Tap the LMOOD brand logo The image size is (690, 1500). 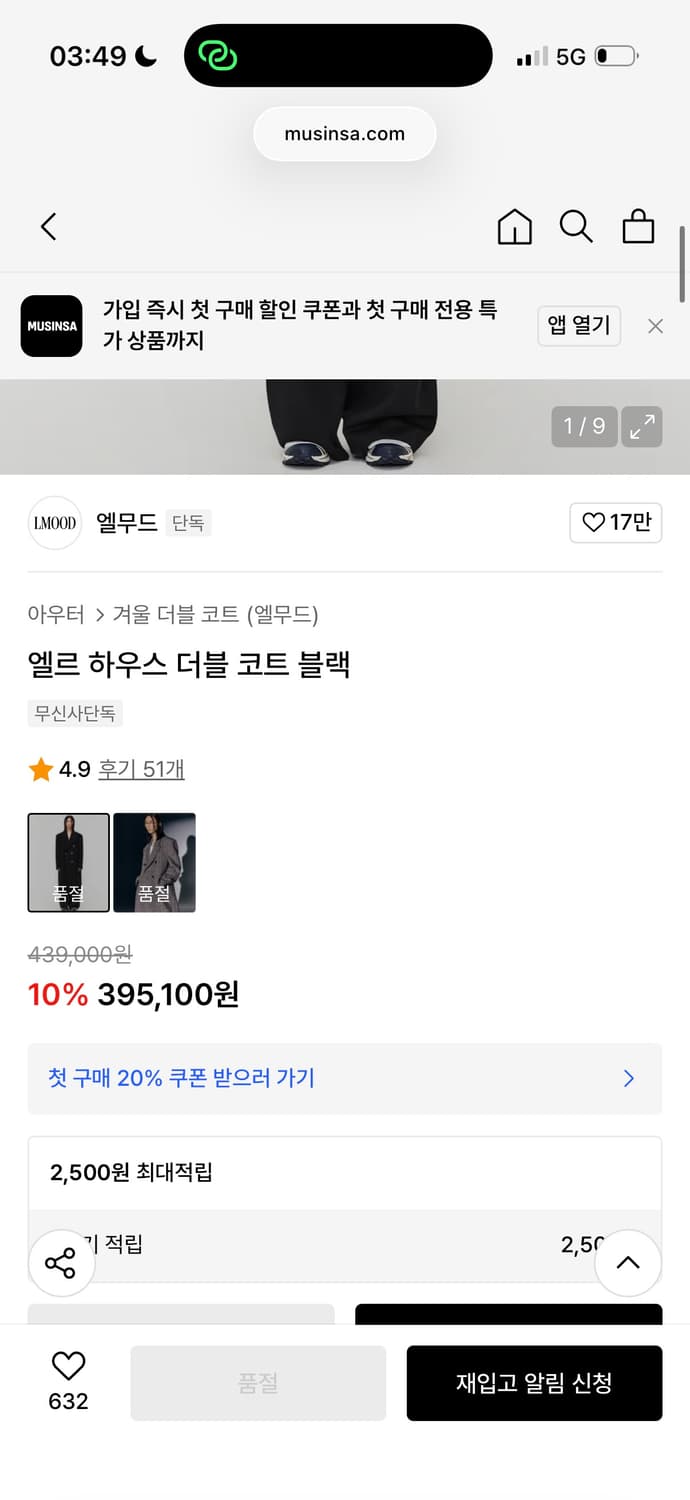[x=55, y=523]
